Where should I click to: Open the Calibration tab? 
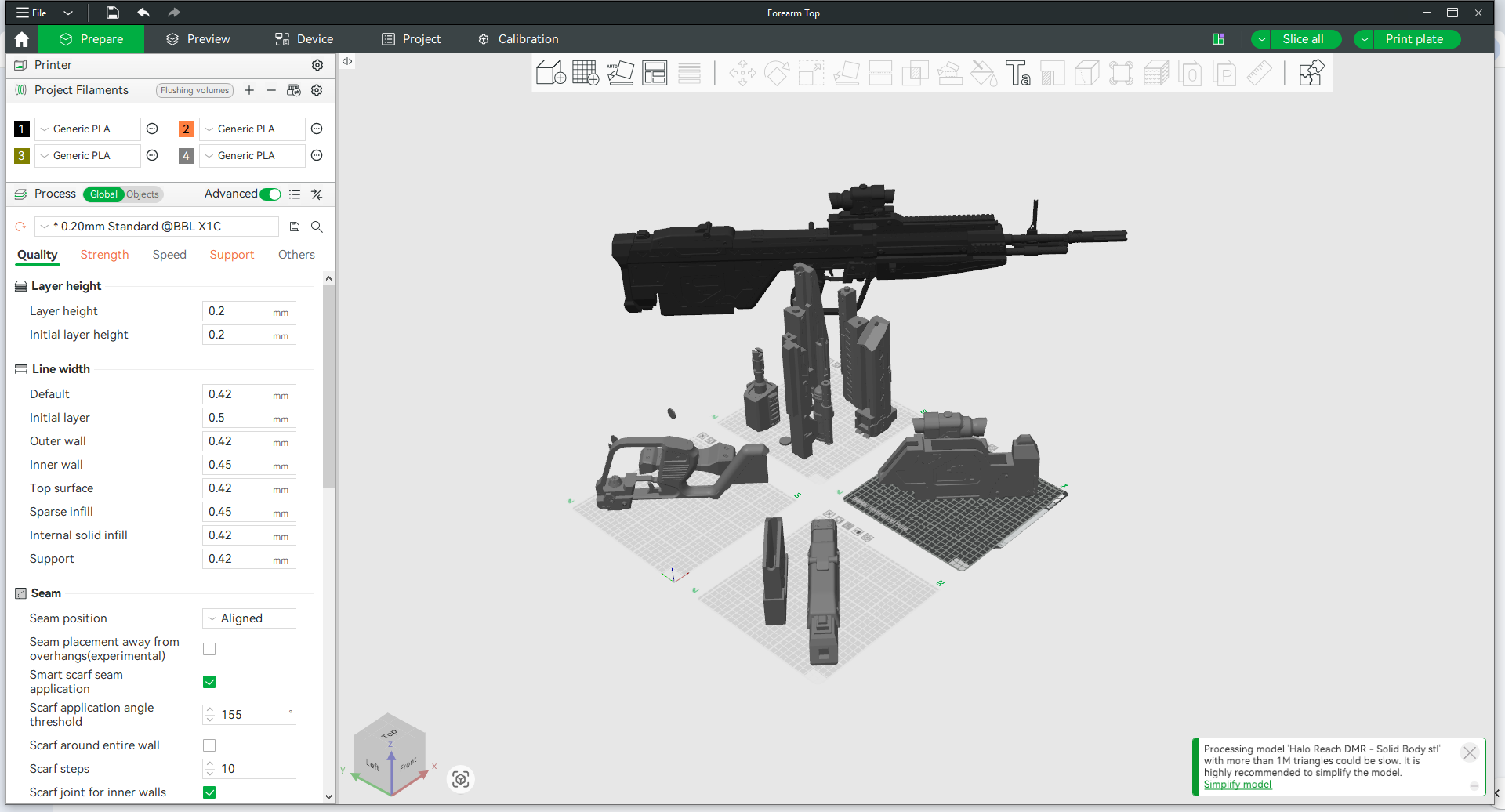[518, 39]
